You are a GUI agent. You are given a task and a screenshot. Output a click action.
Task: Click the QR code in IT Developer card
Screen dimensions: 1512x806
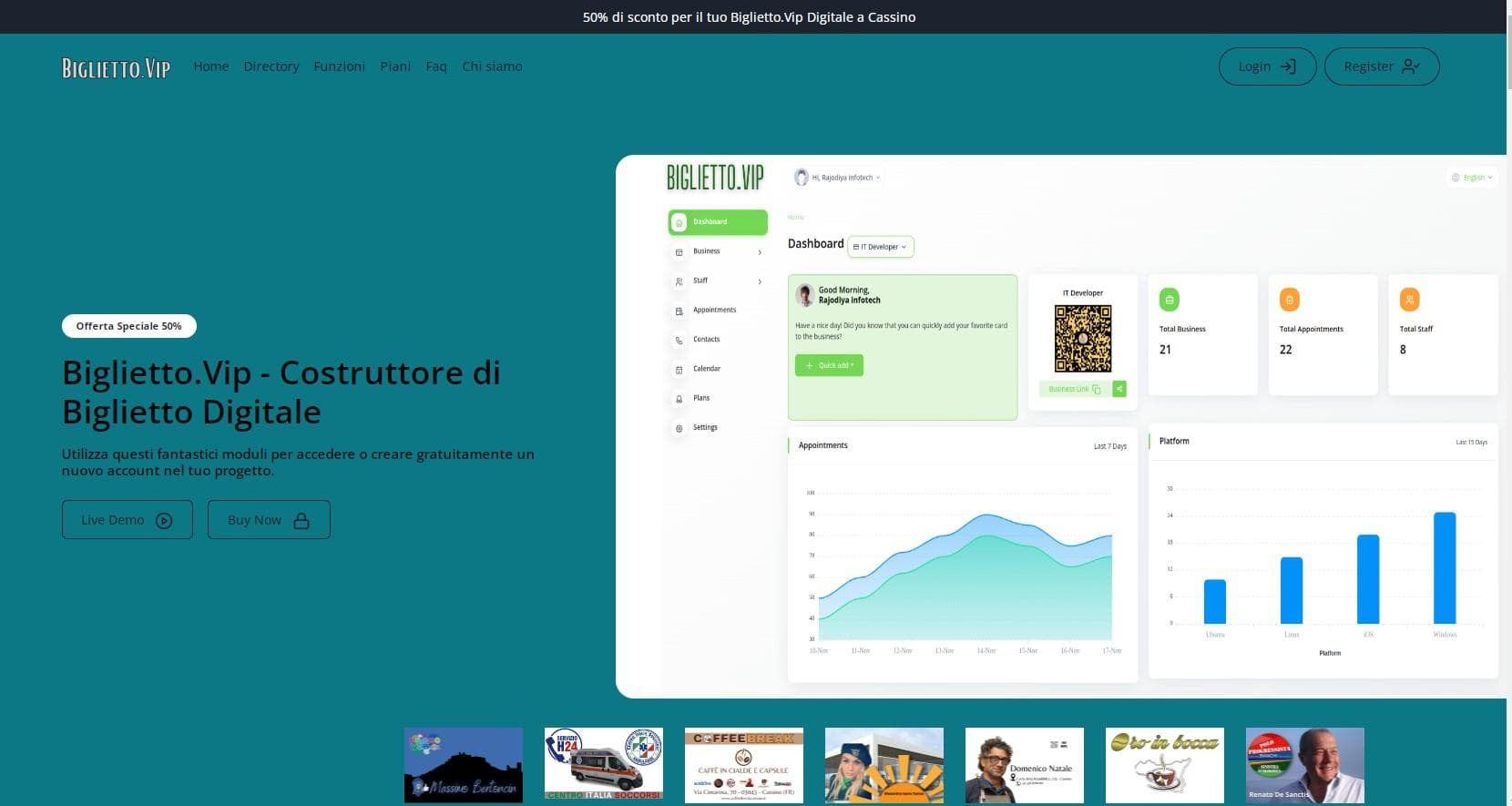[1082, 339]
